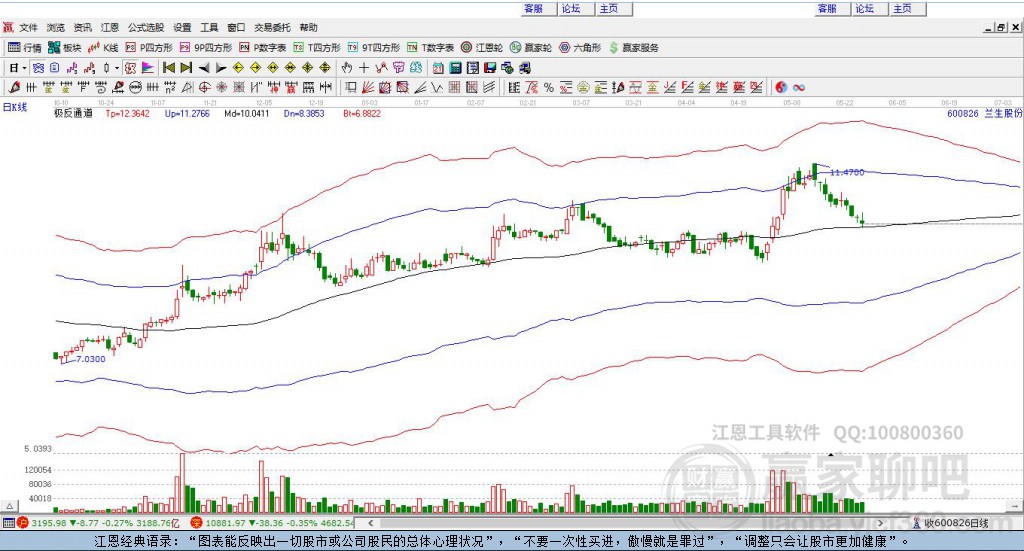
Task: Click the blue infinity symbol icon
Action: point(799,87)
